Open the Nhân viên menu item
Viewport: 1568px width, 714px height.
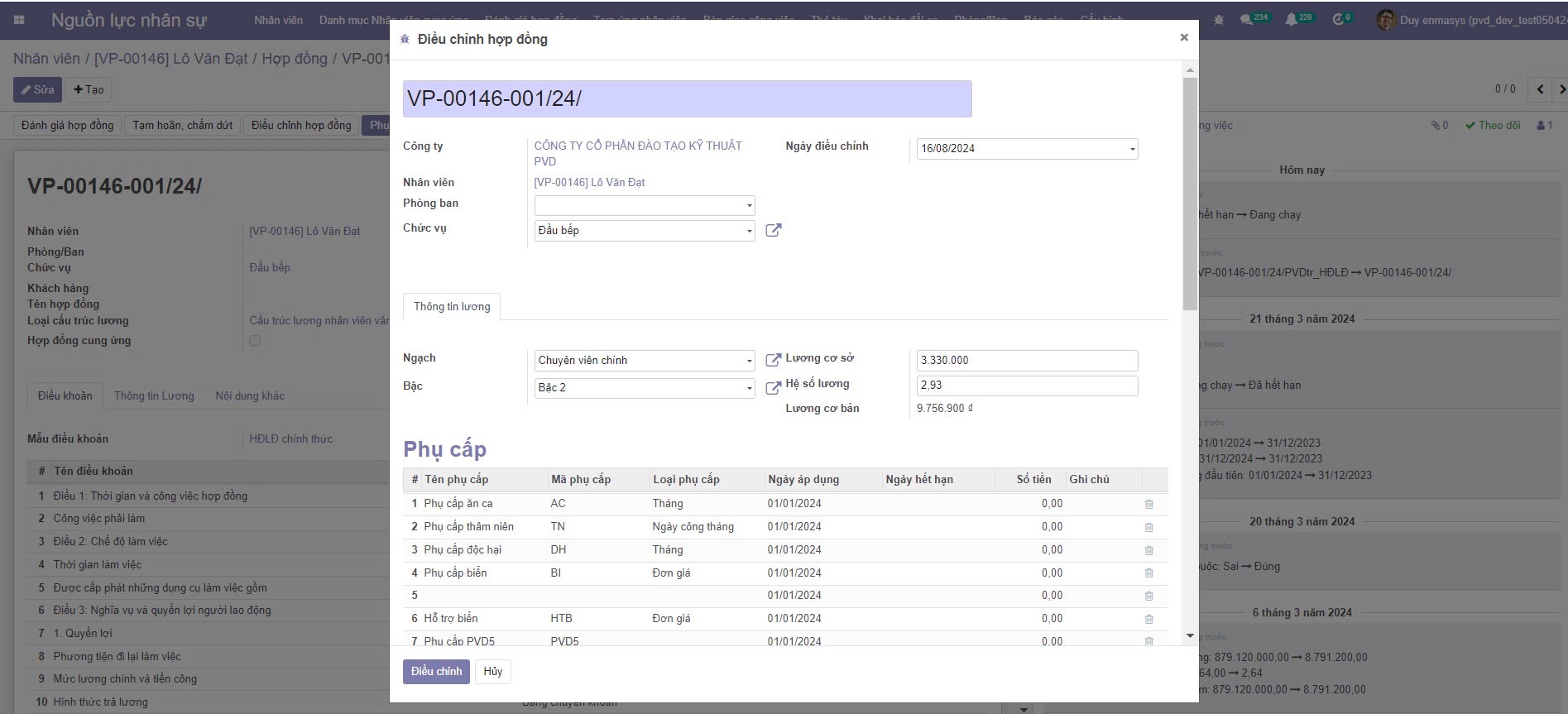click(278, 20)
